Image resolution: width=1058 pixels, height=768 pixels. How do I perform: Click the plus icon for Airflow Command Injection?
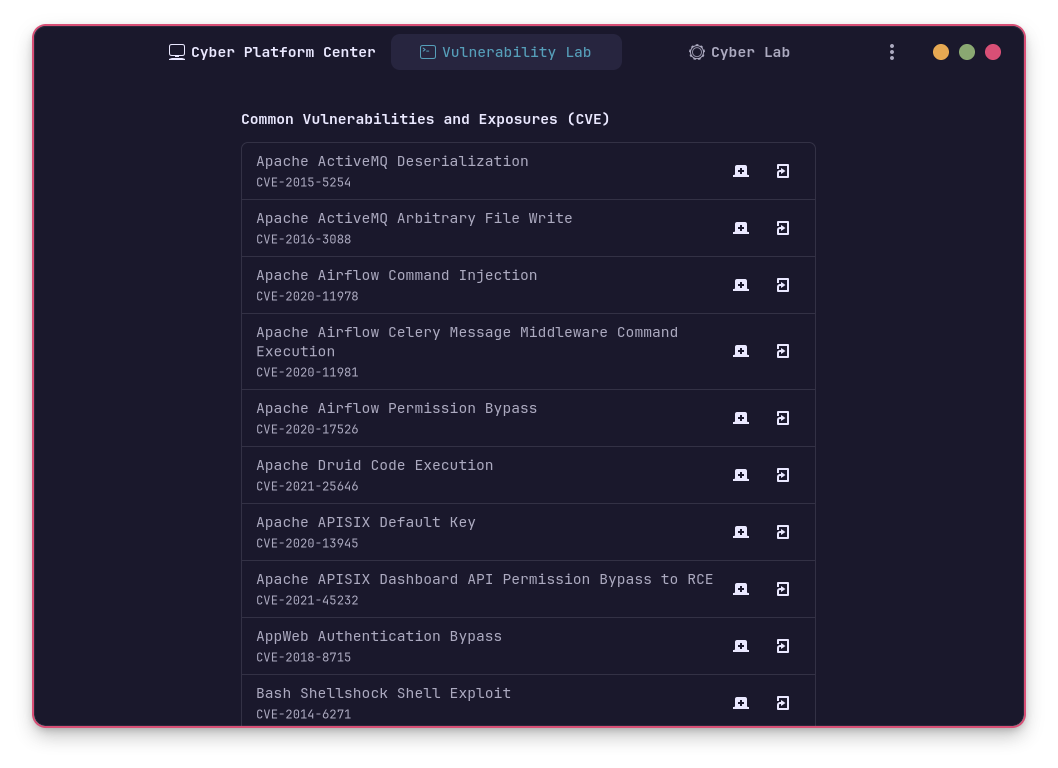(x=741, y=285)
